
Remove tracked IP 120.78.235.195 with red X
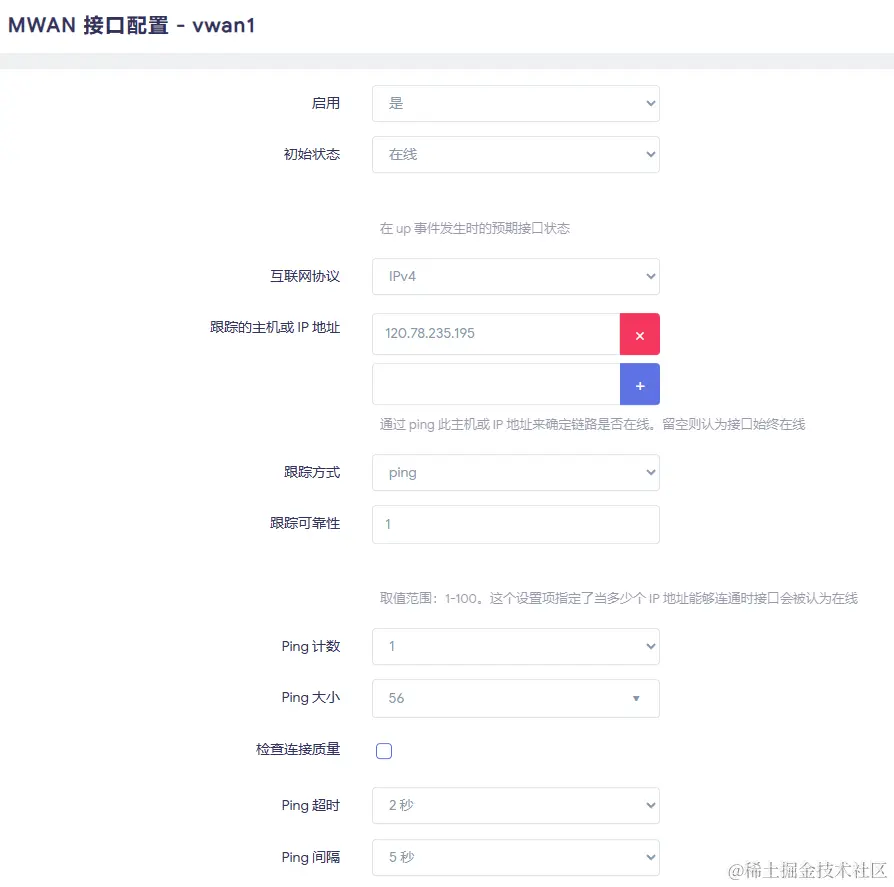640,334
